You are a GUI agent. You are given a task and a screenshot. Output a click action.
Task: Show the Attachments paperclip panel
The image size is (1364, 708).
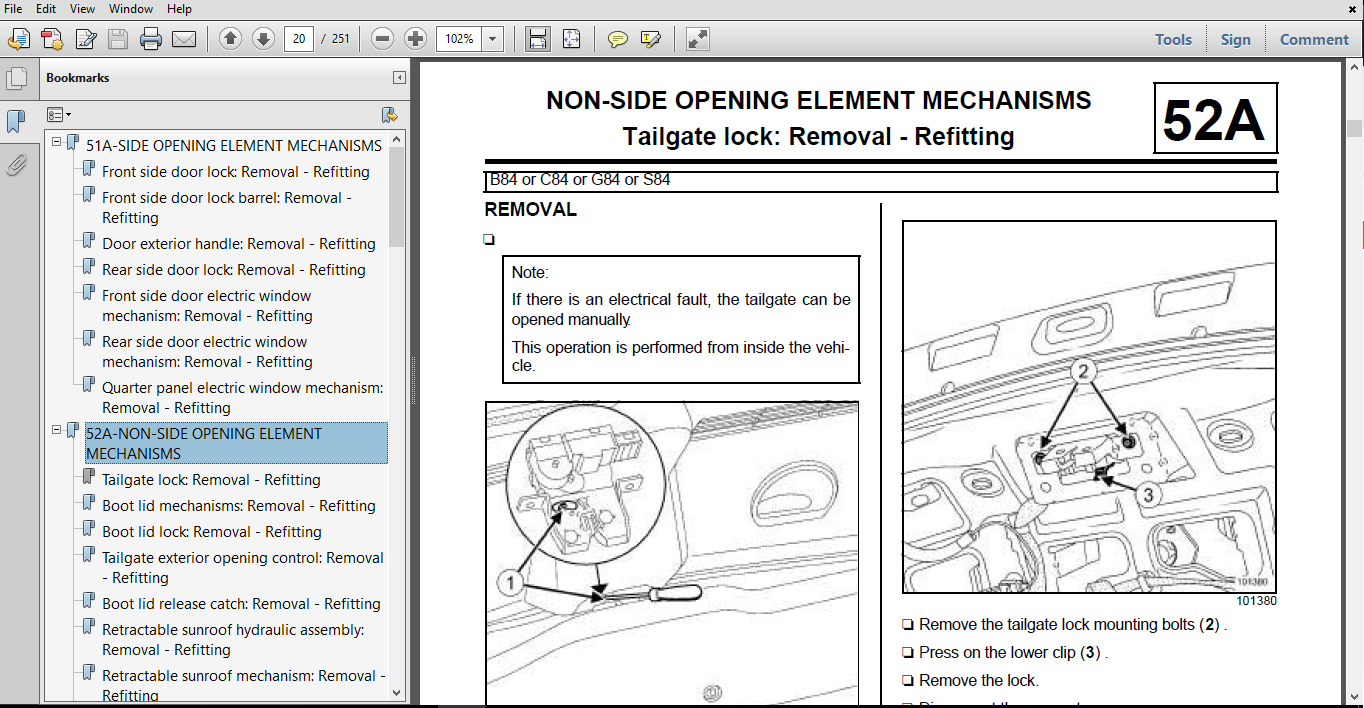coord(17,165)
